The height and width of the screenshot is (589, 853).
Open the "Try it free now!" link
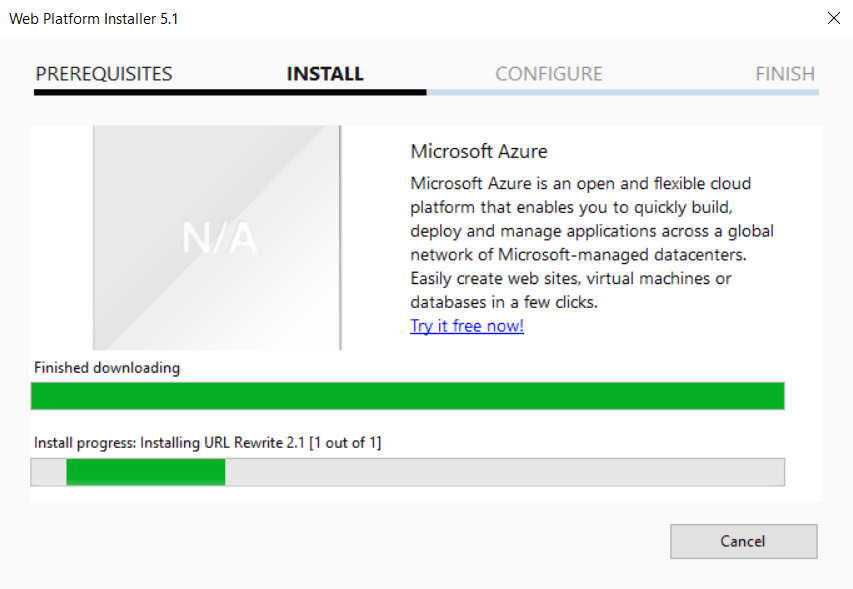pos(466,326)
